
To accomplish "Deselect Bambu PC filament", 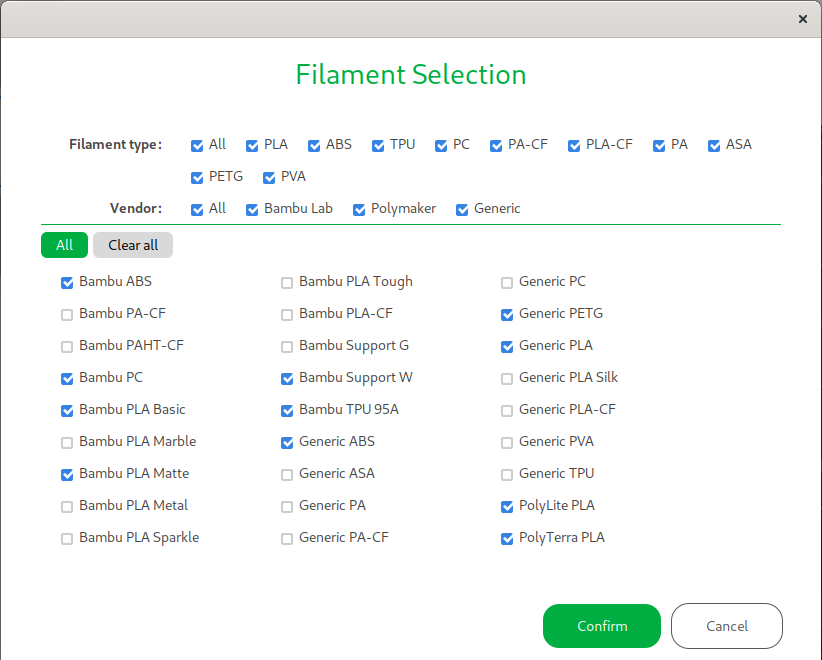I will [x=67, y=378].
